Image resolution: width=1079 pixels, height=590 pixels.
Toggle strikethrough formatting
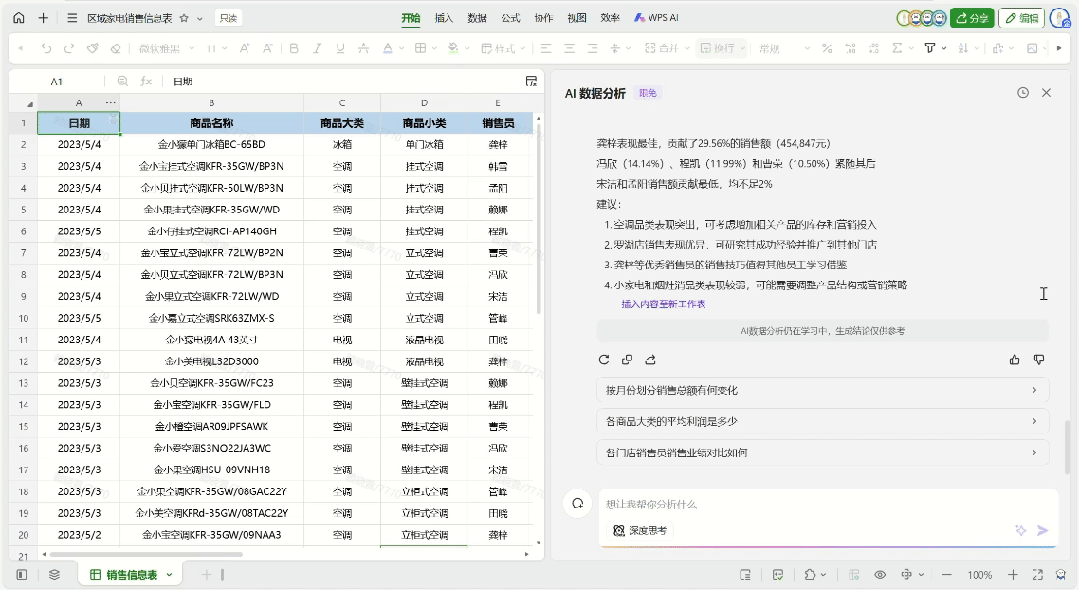click(x=363, y=48)
